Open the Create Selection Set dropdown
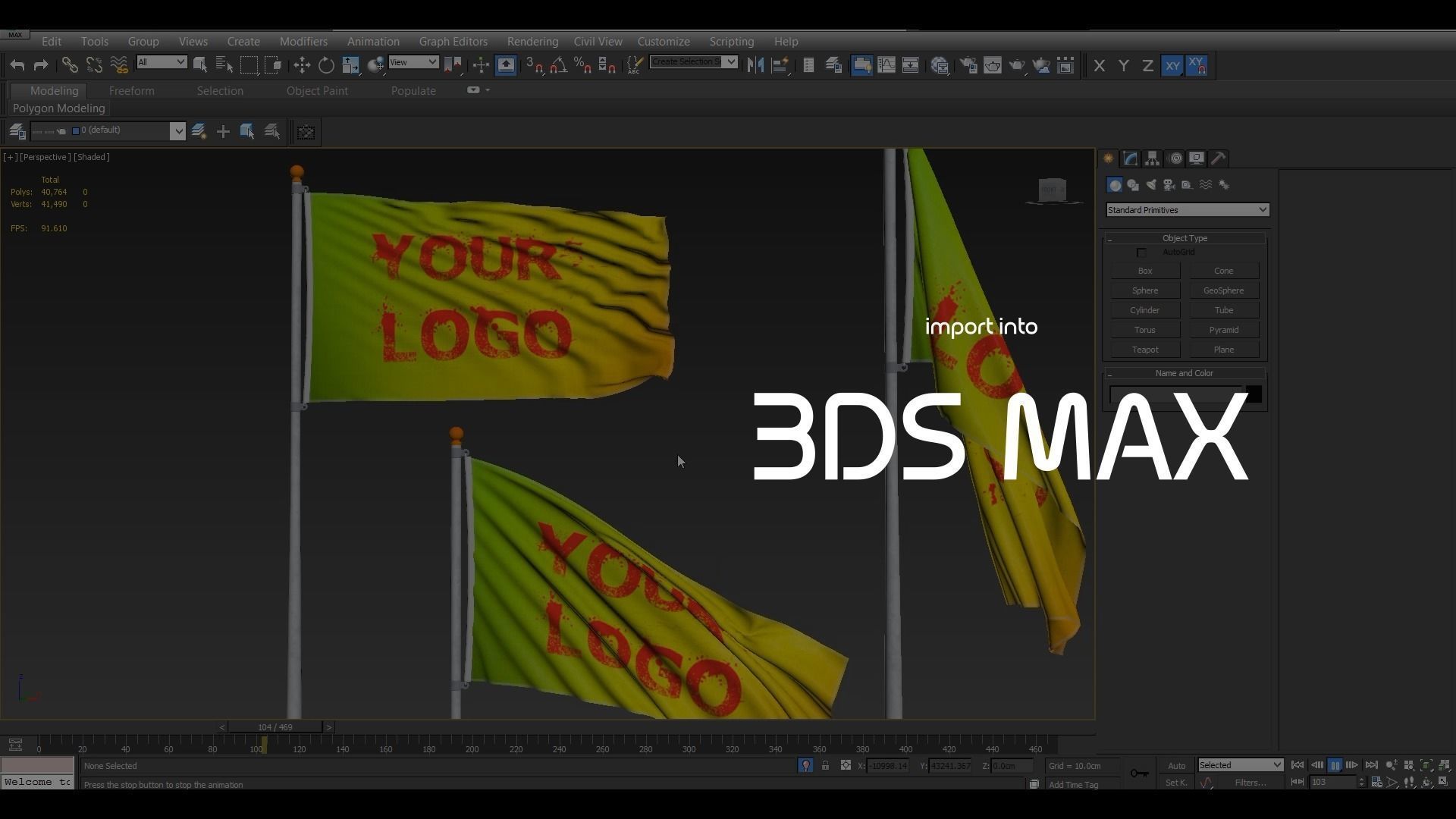Image resolution: width=1456 pixels, height=819 pixels. point(693,62)
